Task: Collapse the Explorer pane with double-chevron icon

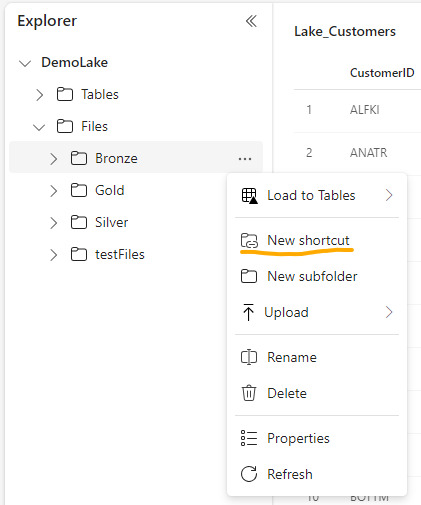Action: tap(251, 21)
